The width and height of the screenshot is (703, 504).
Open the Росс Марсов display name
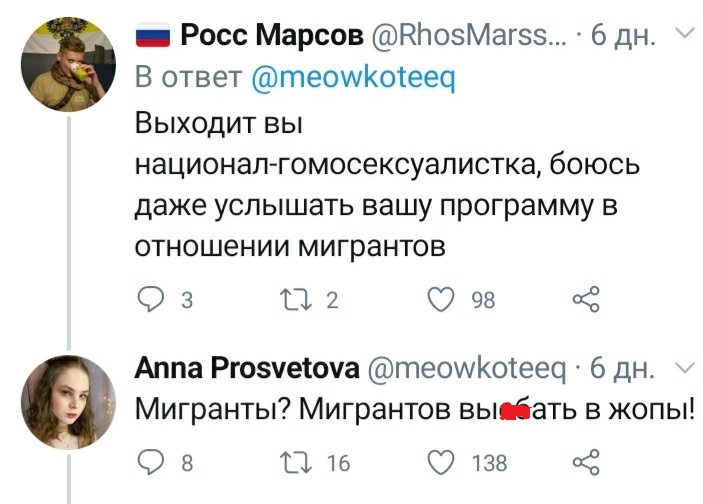click(272, 39)
